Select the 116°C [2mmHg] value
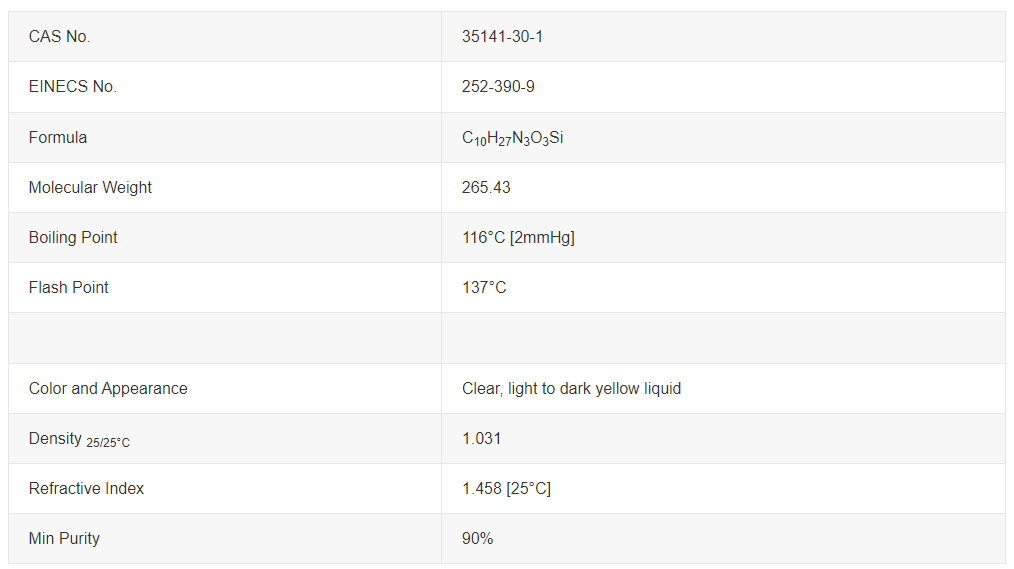Image resolution: width=1014 pixels, height=569 pixels. (518, 237)
